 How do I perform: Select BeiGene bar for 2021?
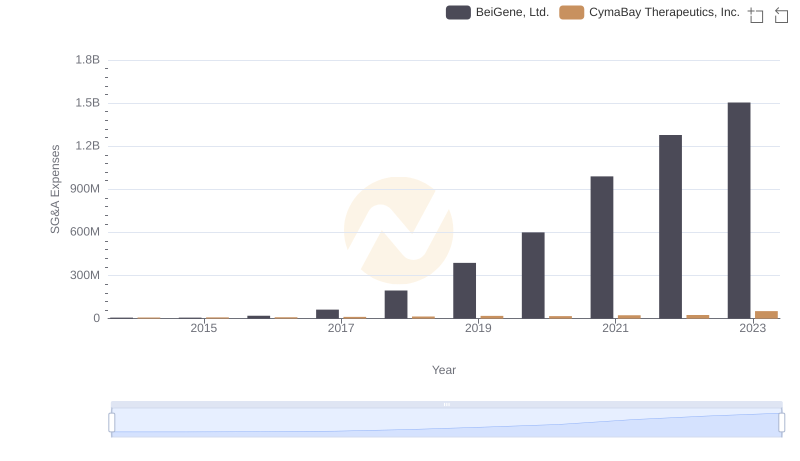(602, 247)
